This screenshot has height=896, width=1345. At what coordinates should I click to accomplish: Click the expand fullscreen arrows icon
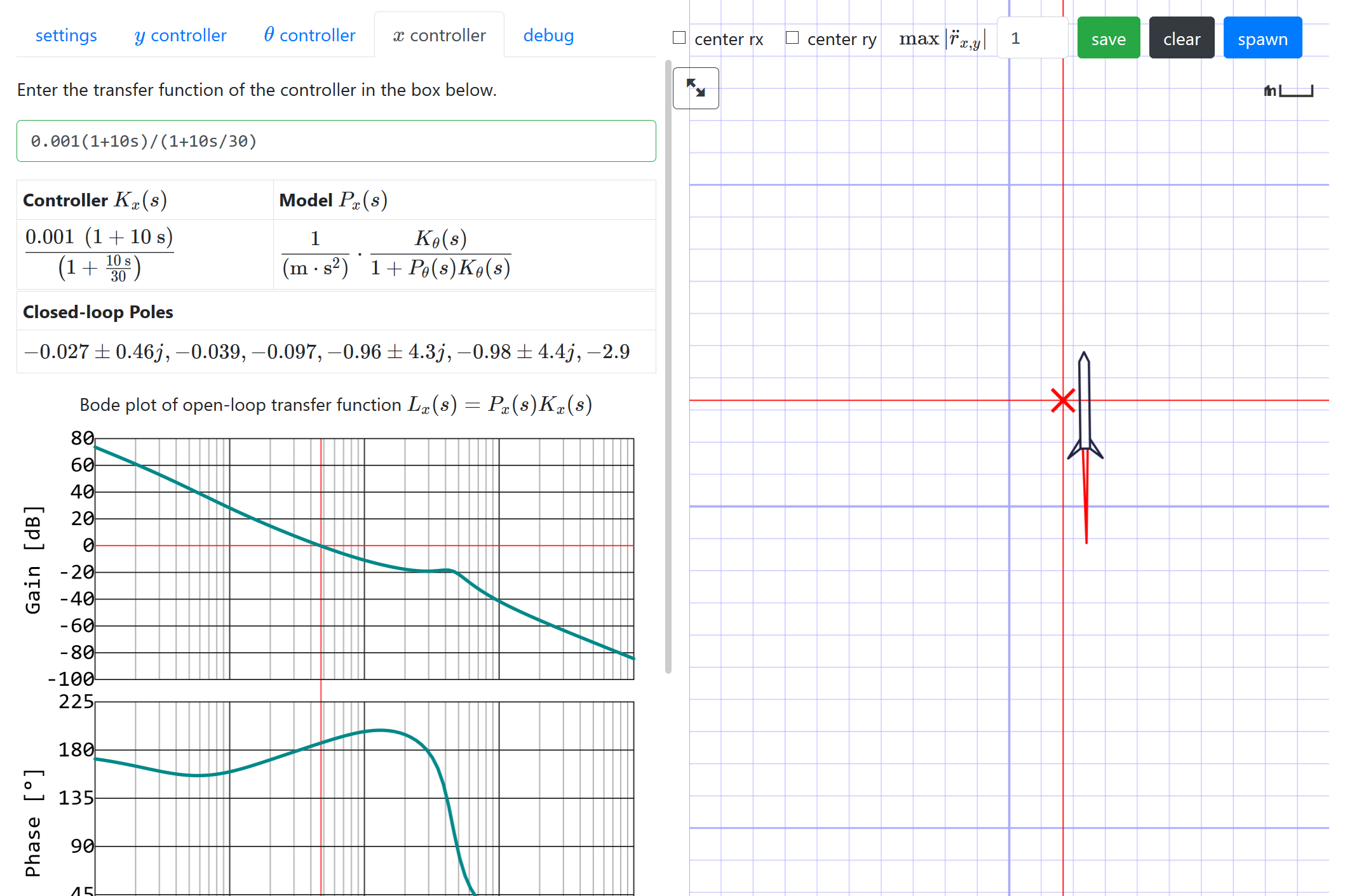pyautogui.click(x=696, y=88)
